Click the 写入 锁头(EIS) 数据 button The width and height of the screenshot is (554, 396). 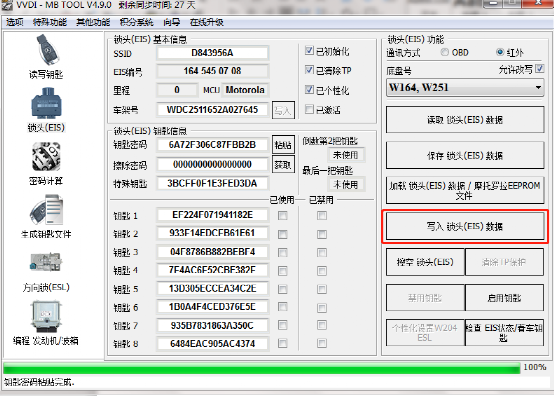[x=465, y=226]
